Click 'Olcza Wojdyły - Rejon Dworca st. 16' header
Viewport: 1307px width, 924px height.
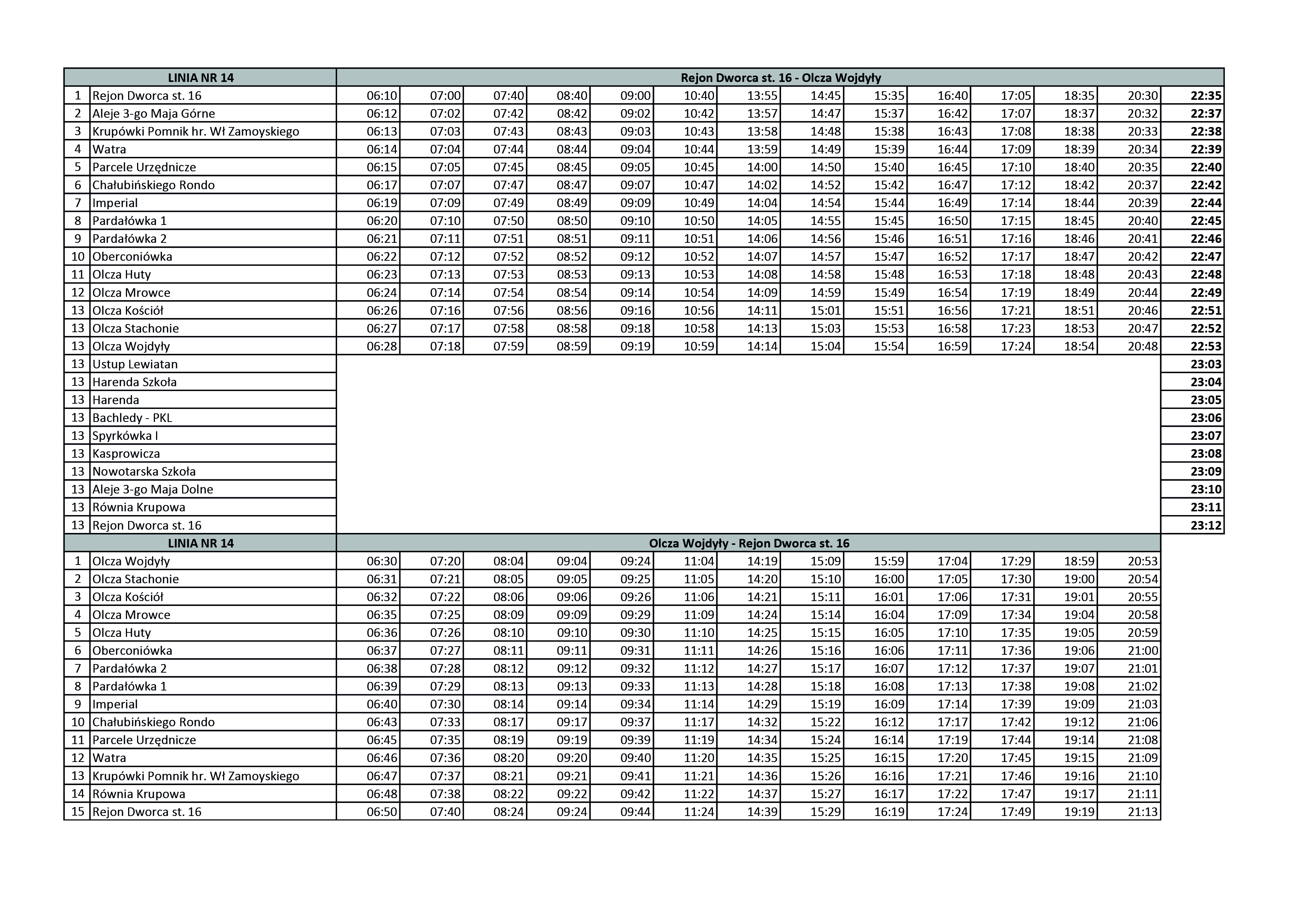point(749,543)
